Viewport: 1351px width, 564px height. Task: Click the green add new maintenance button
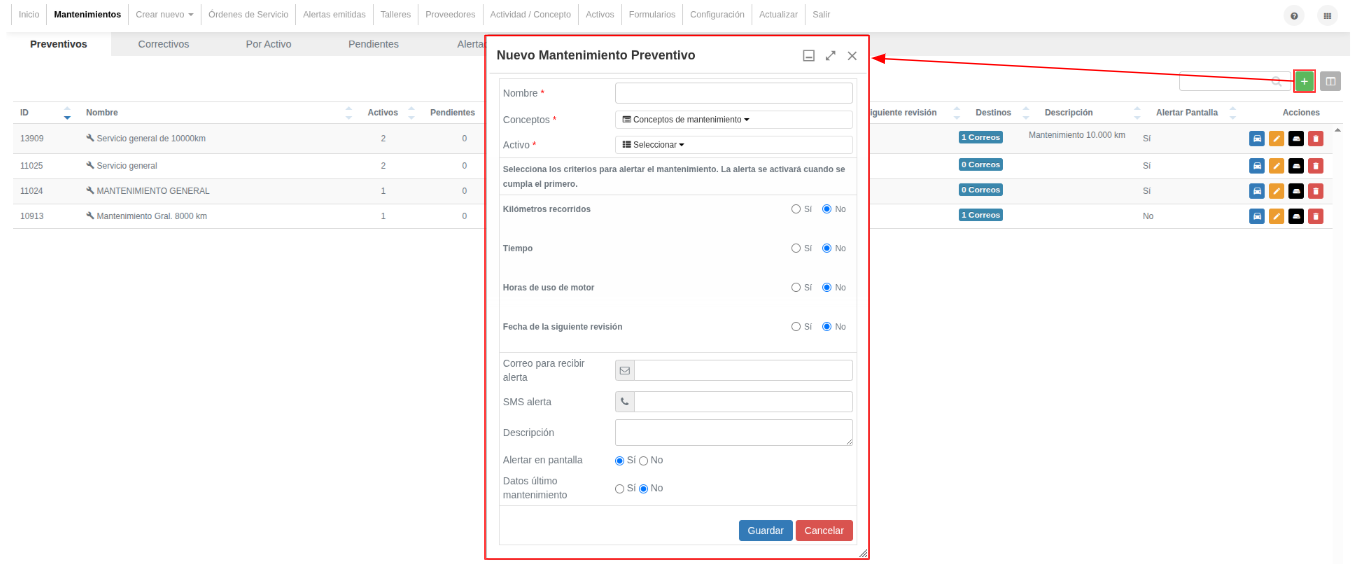point(1304,81)
